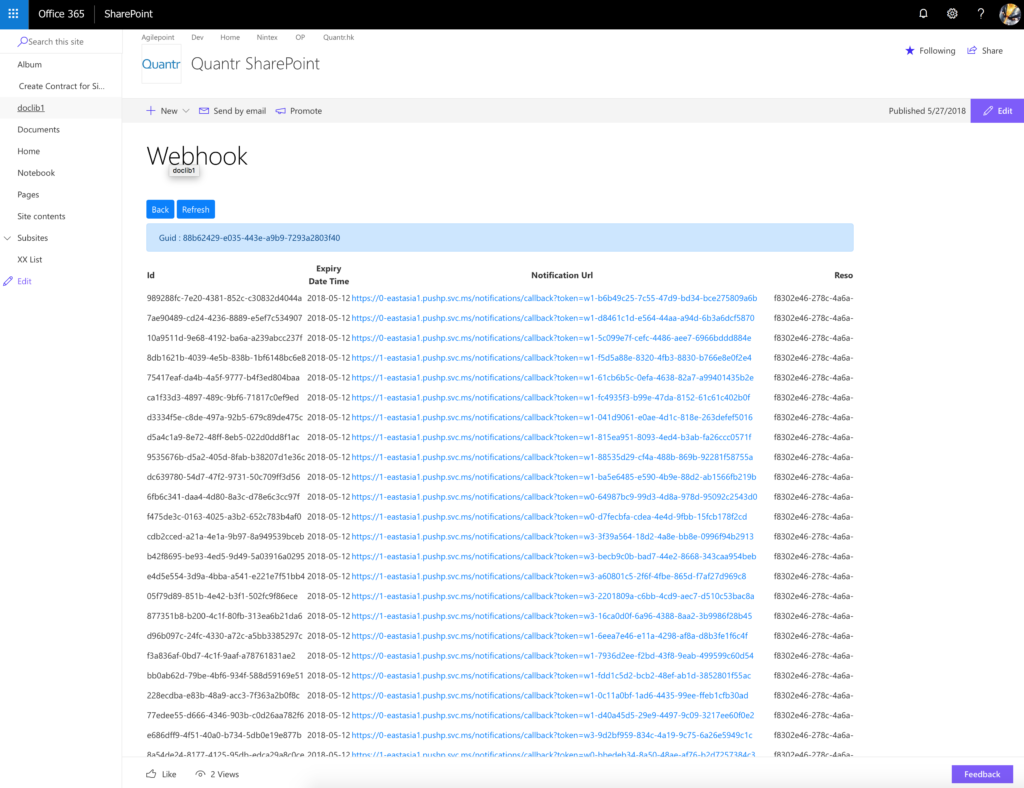Click Office 365 in the top bar
This screenshot has height=788, width=1024.
[61, 14]
